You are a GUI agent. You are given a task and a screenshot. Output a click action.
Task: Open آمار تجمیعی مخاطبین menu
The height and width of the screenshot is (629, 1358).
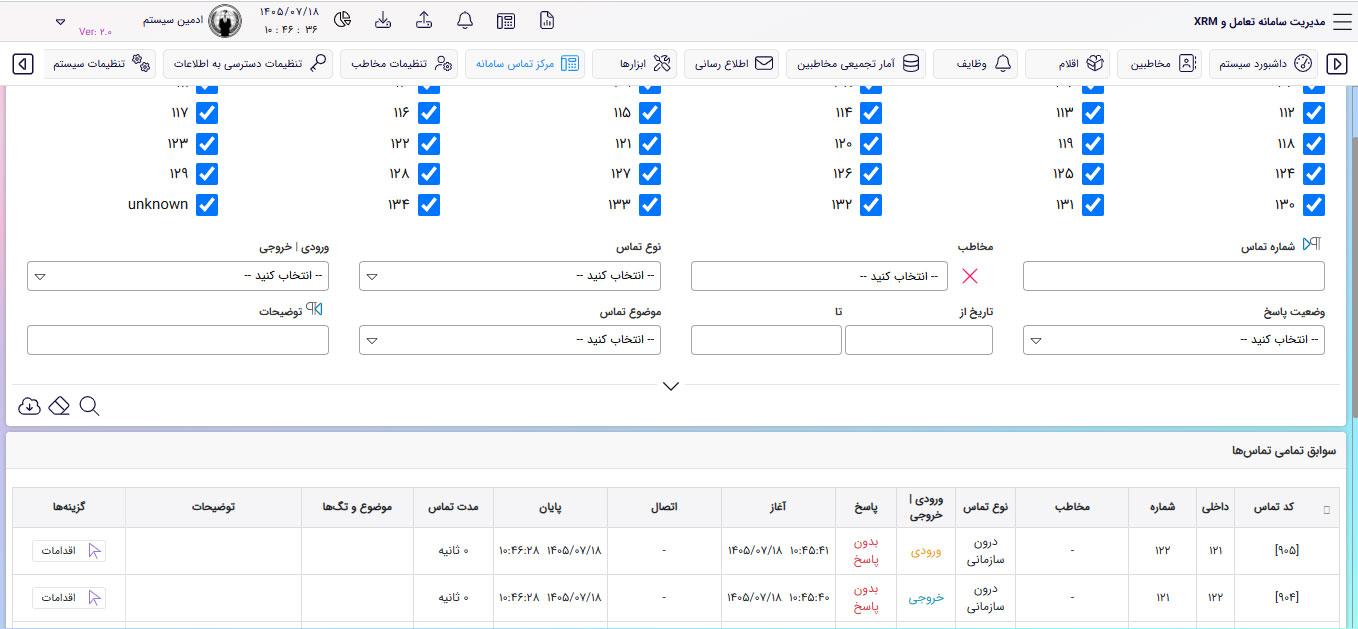tap(856, 64)
